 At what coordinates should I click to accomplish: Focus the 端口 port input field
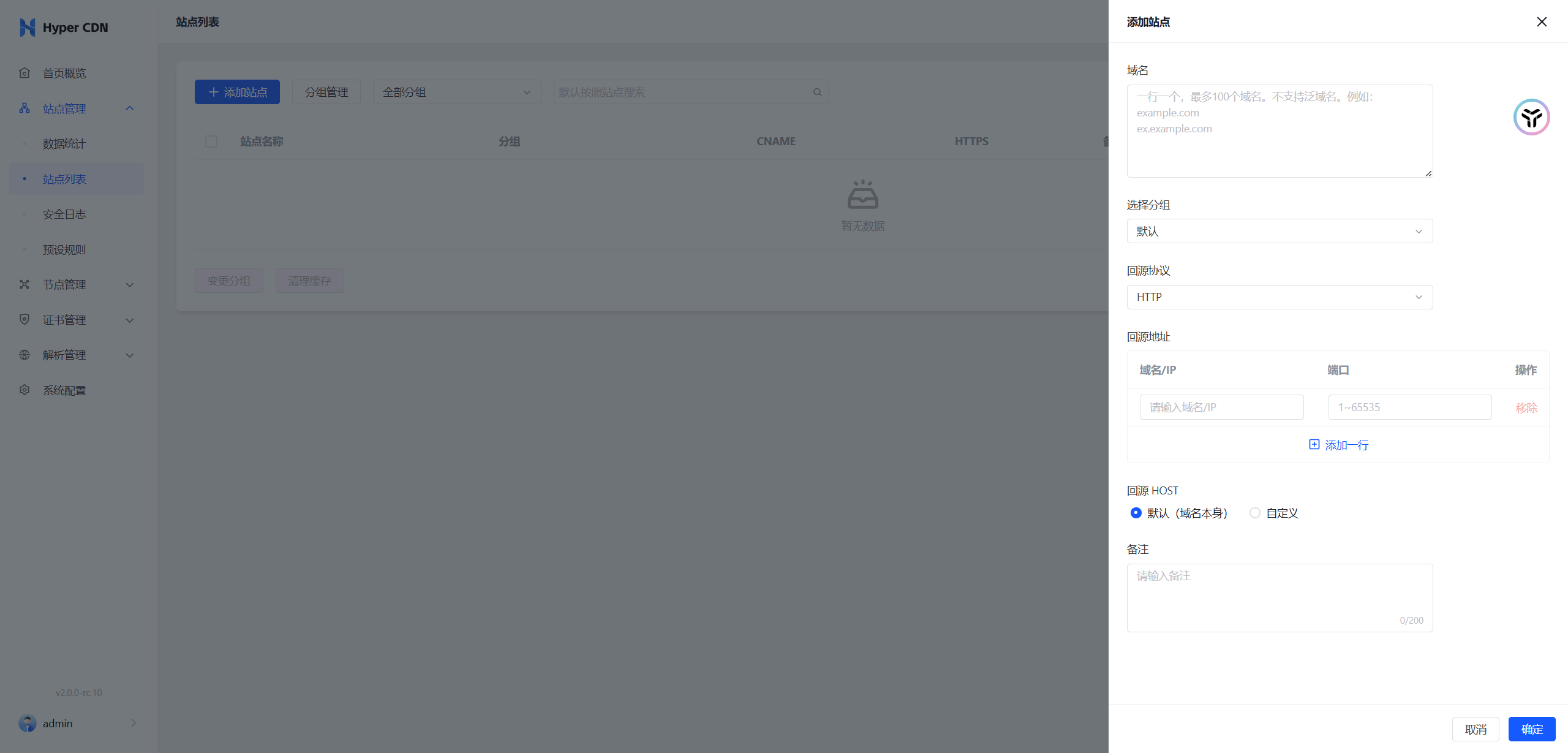1409,407
